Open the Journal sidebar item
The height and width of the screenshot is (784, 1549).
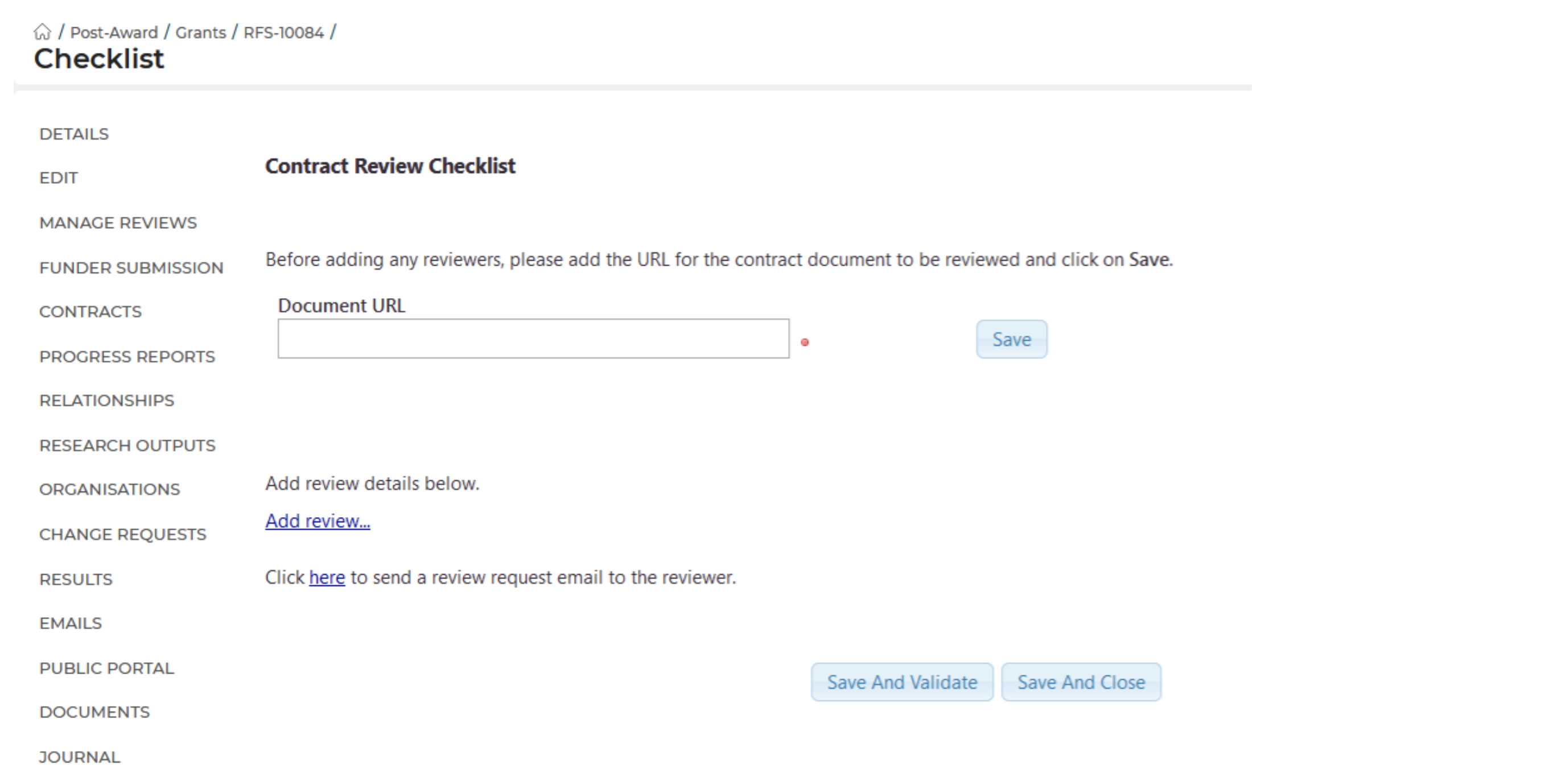pyautogui.click(x=79, y=757)
